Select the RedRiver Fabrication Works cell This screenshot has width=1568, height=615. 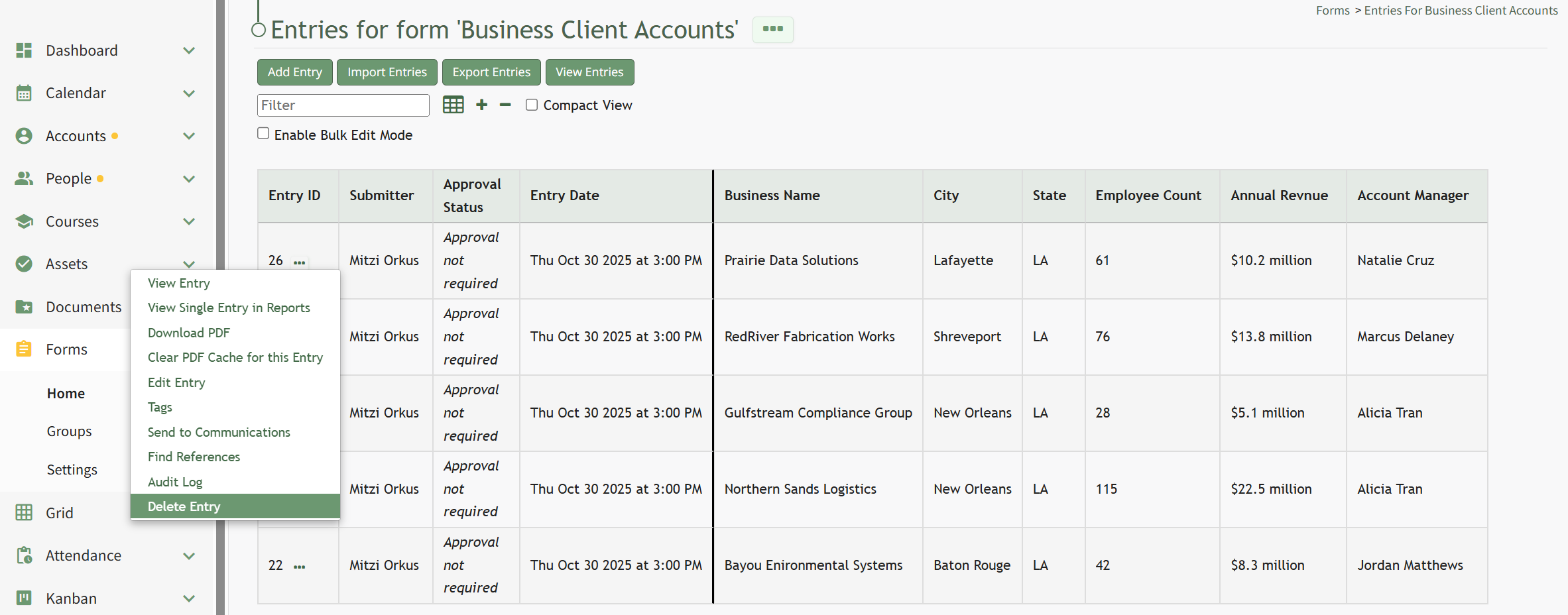point(817,337)
